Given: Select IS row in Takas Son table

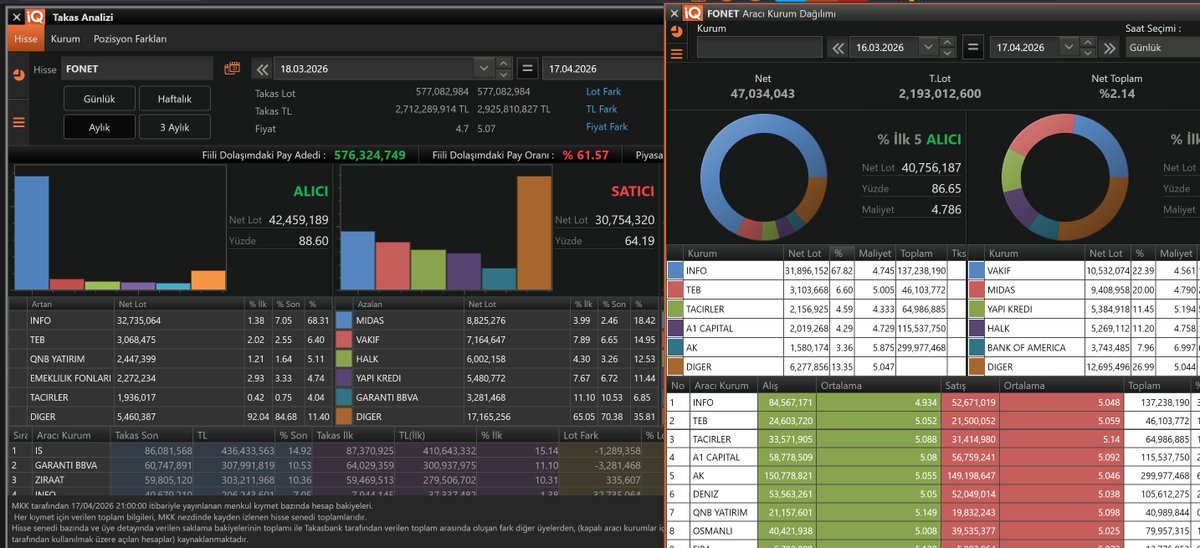Looking at the screenshot, I should (x=335, y=451).
